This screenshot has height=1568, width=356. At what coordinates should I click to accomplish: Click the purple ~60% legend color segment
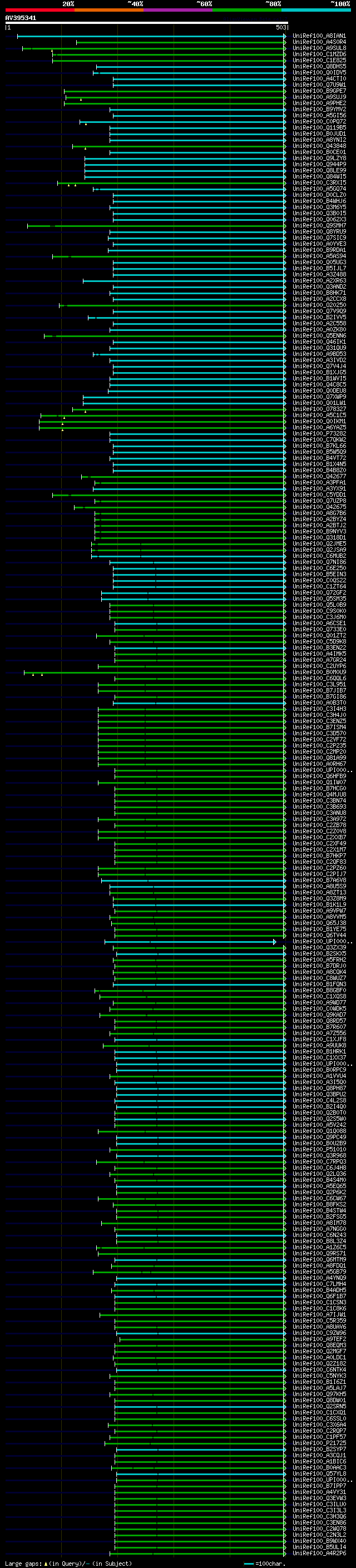179,11
